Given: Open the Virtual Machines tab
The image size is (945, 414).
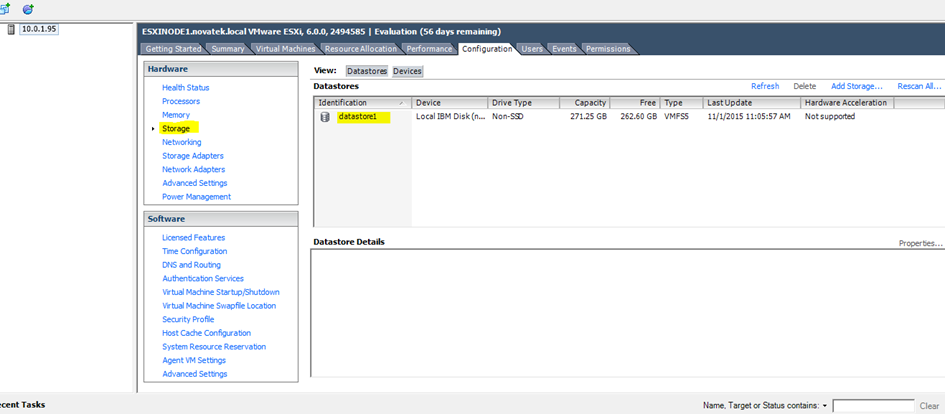Looking at the screenshot, I should click(285, 49).
